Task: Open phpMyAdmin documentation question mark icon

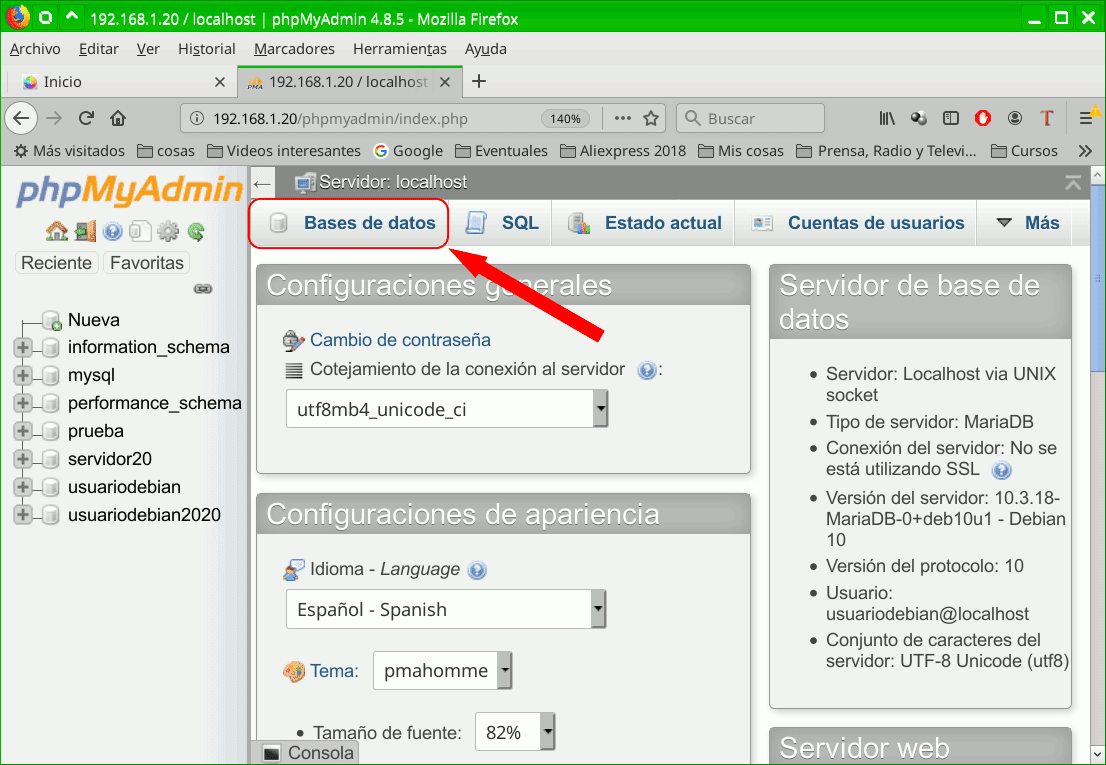Action: tap(113, 231)
